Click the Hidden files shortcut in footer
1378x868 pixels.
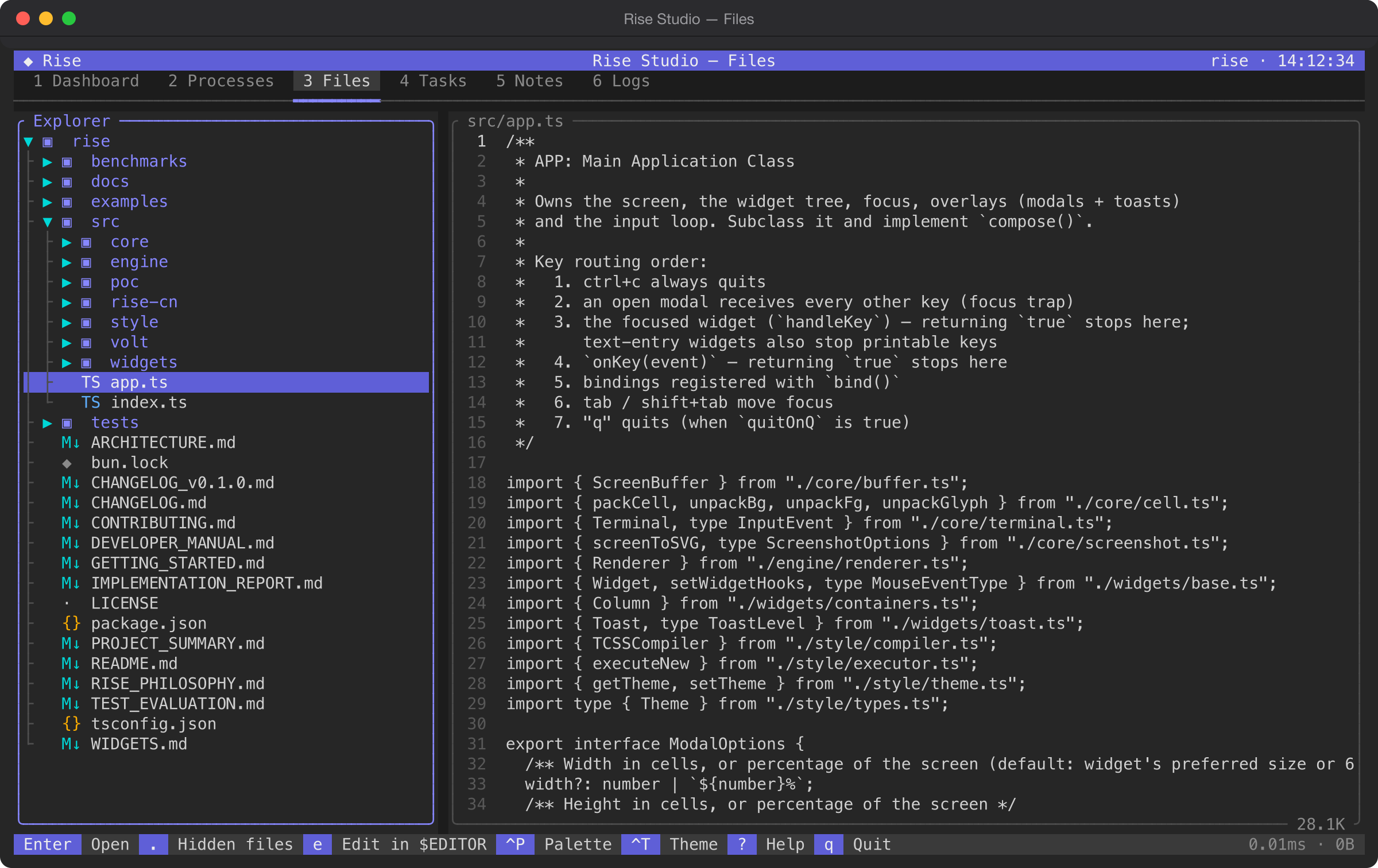click(x=235, y=844)
